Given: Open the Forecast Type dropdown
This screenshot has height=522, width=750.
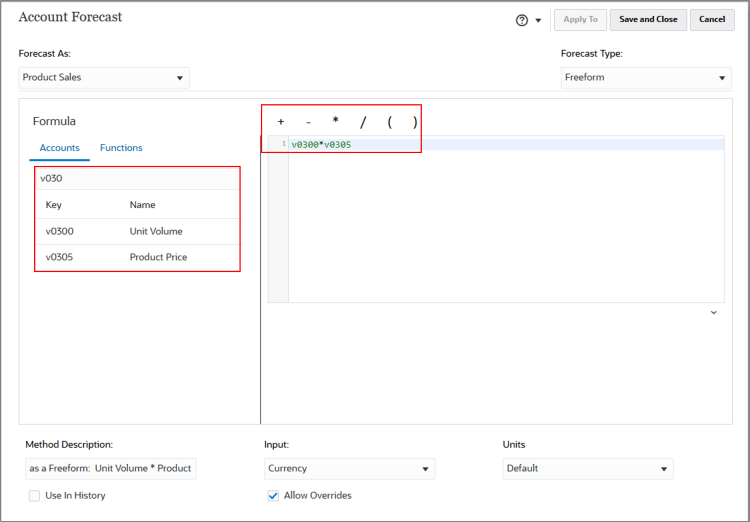Looking at the screenshot, I should tap(646, 78).
